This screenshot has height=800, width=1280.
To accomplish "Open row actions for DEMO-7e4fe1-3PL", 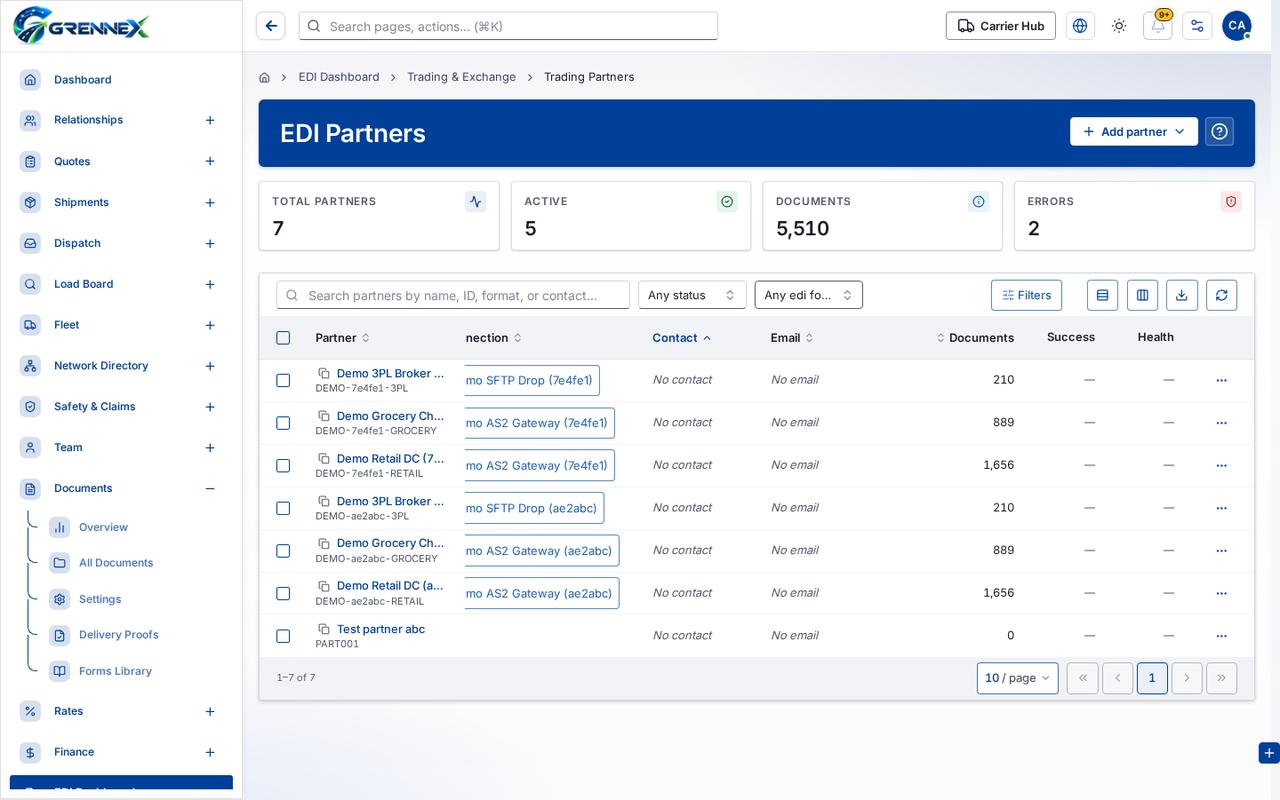I will [1221, 380].
